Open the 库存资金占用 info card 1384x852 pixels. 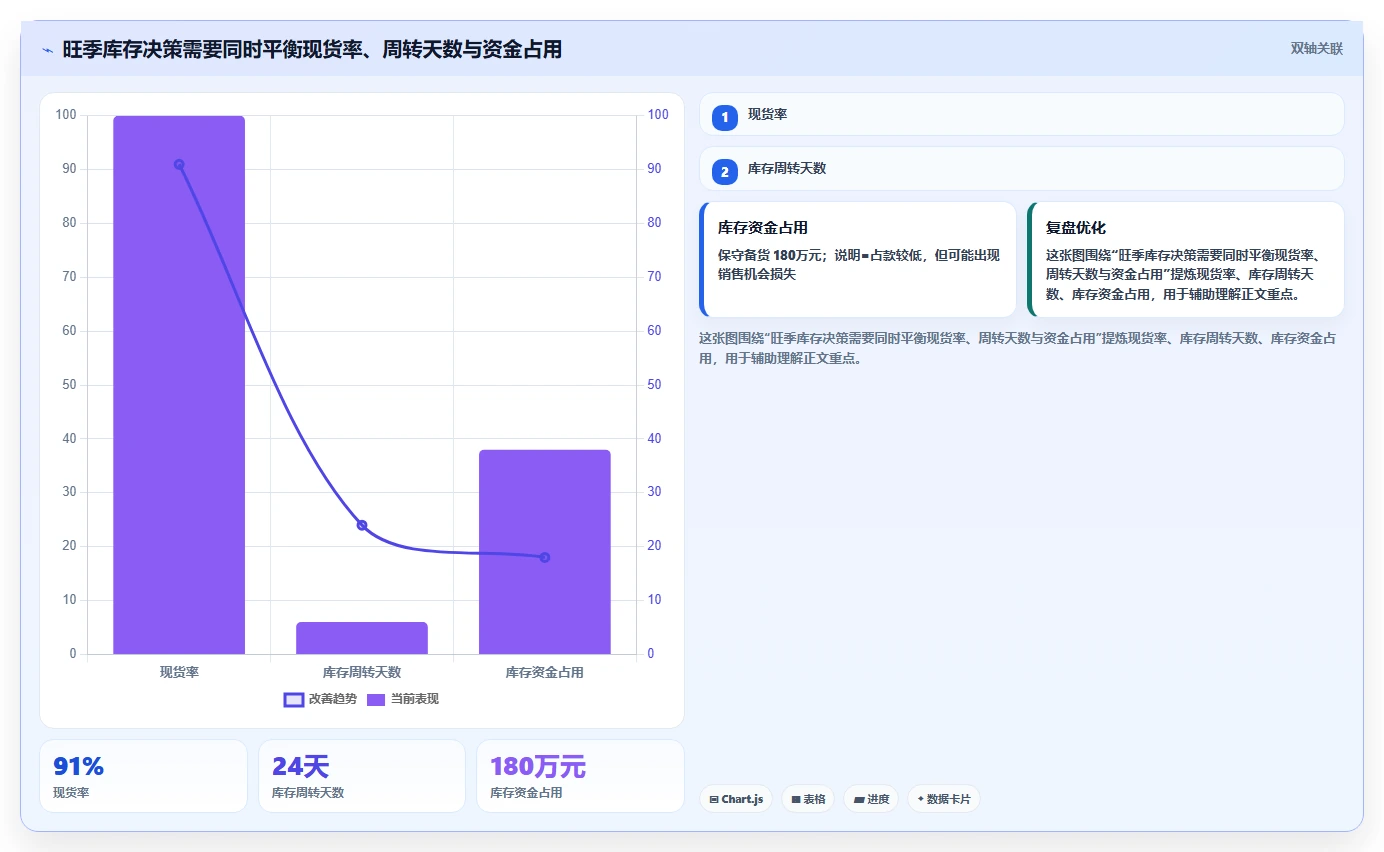pyautogui.click(x=858, y=259)
